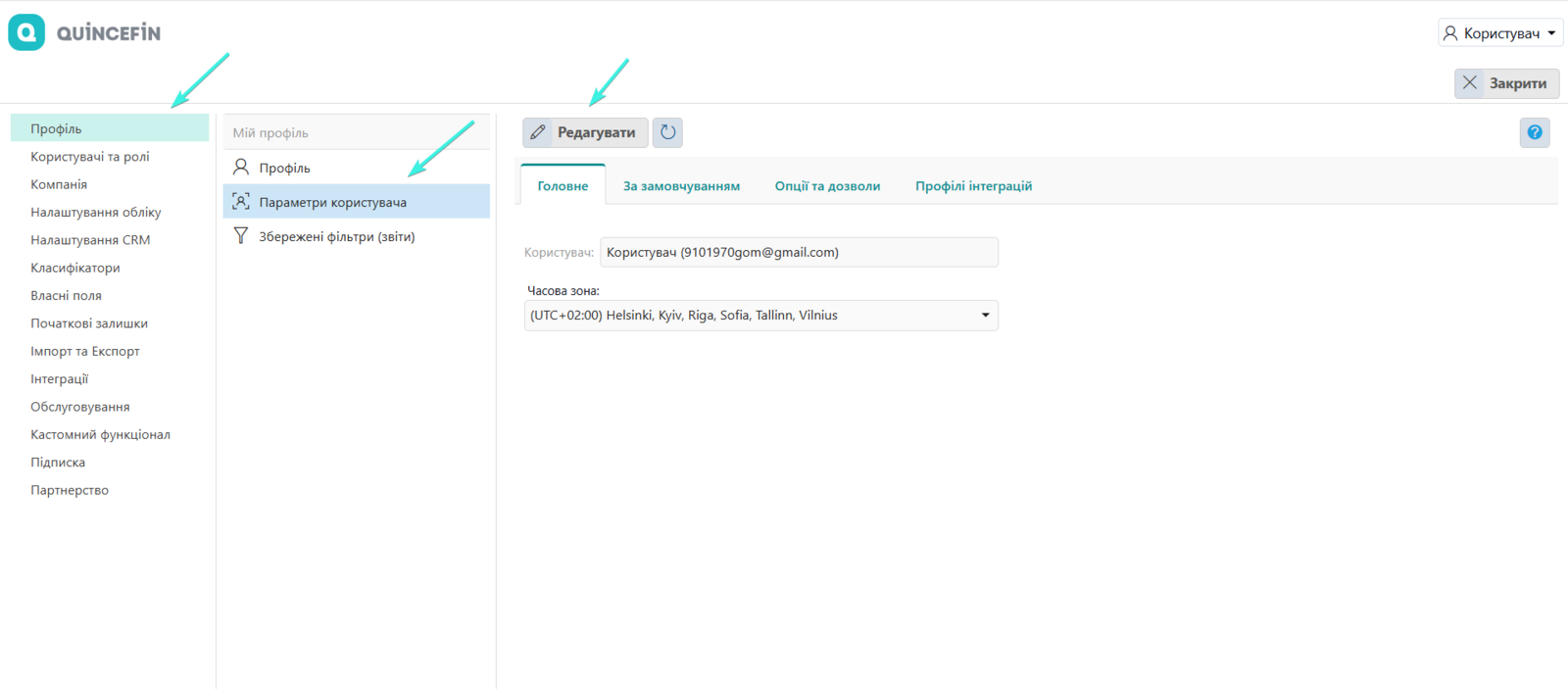The width and height of the screenshot is (1568, 689).
Task: Click the Користувач email input field
Action: click(x=799, y=252)
